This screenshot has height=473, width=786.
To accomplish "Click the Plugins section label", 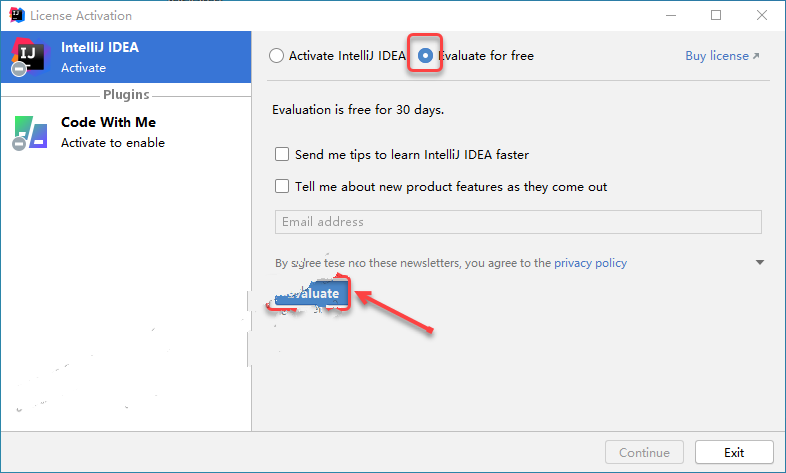I will [x=126, y=95].
